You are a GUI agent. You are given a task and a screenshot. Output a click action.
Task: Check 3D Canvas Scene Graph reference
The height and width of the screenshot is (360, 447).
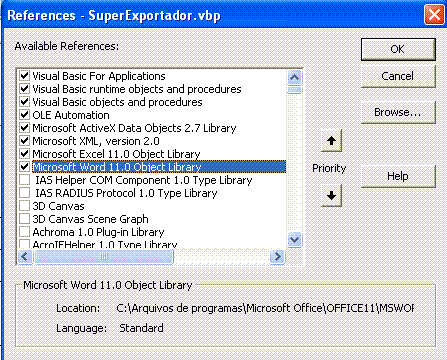coord(24,219)
